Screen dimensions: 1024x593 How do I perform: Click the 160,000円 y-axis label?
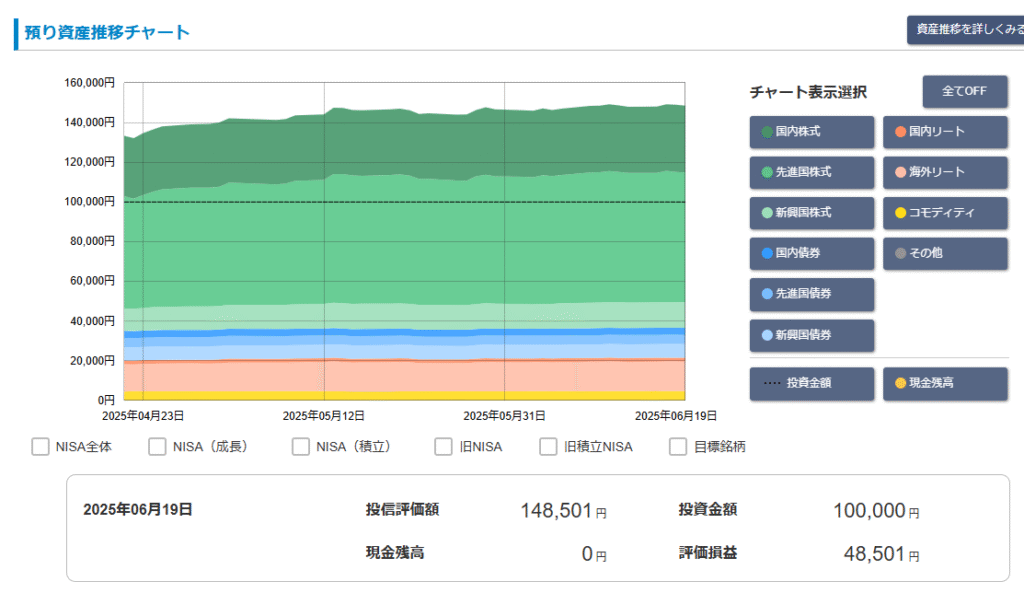coord(89,83)
